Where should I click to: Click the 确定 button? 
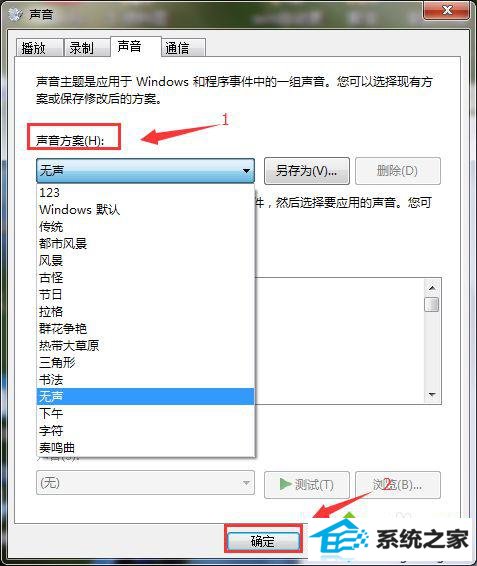point(263,541)
